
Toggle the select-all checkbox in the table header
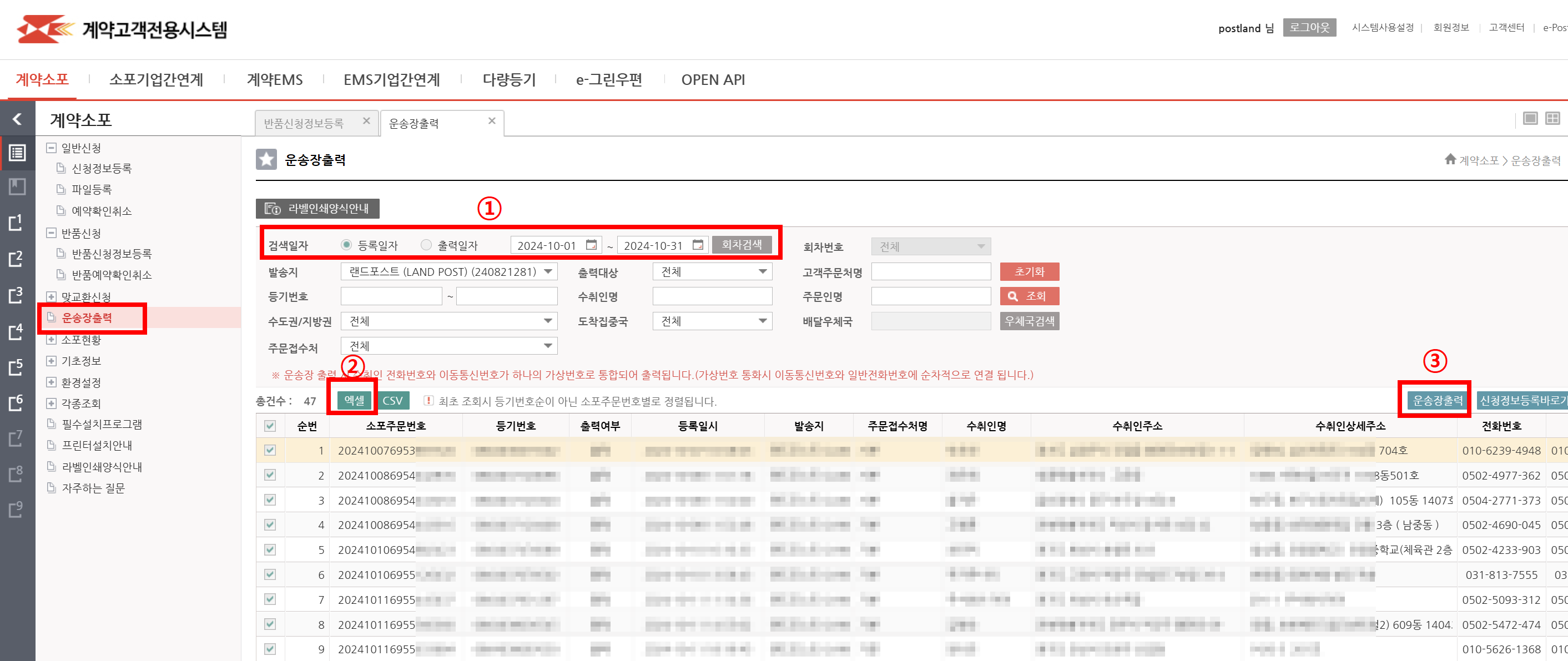pyautogui.click(x=270, y=426)
